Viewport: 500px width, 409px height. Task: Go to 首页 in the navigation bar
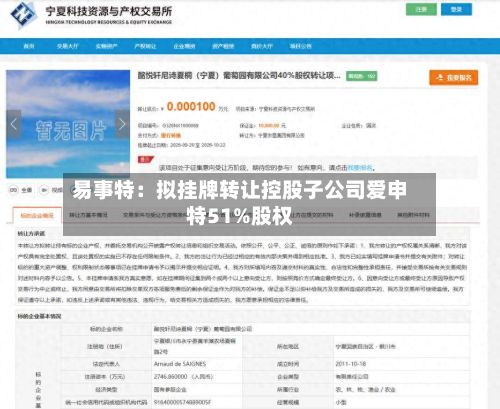tap(29, 46)
